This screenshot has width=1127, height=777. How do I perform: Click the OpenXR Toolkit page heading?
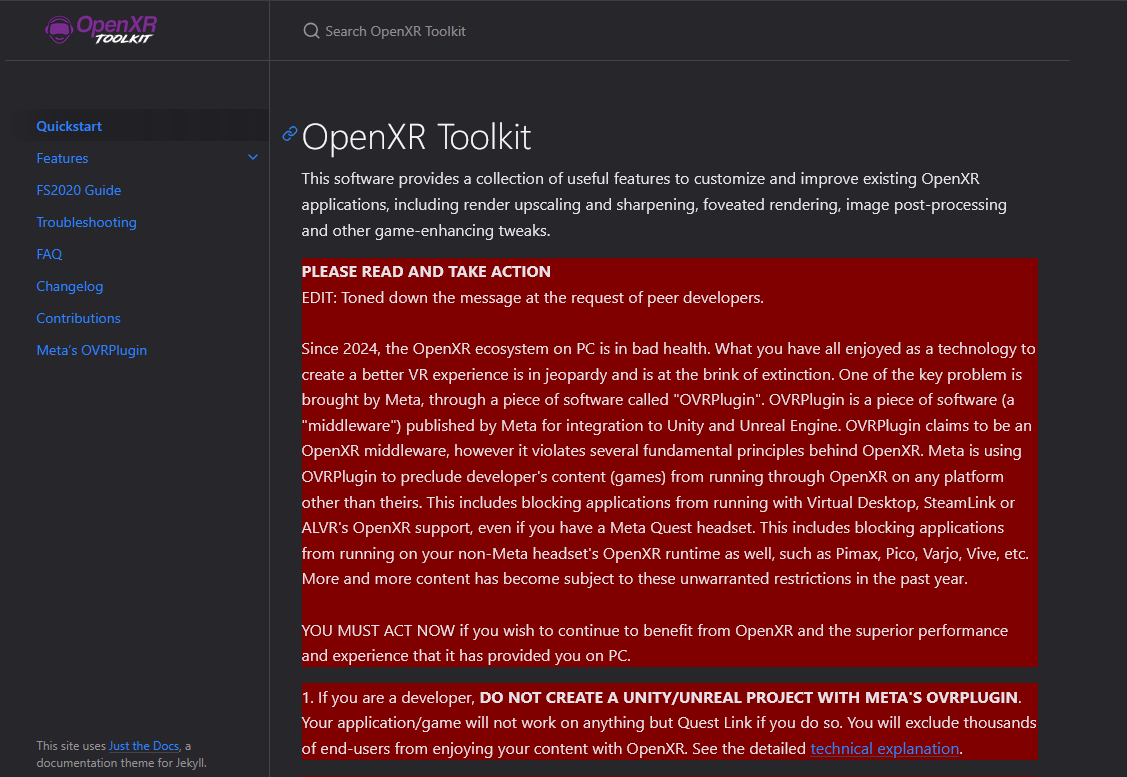(416, 137)
